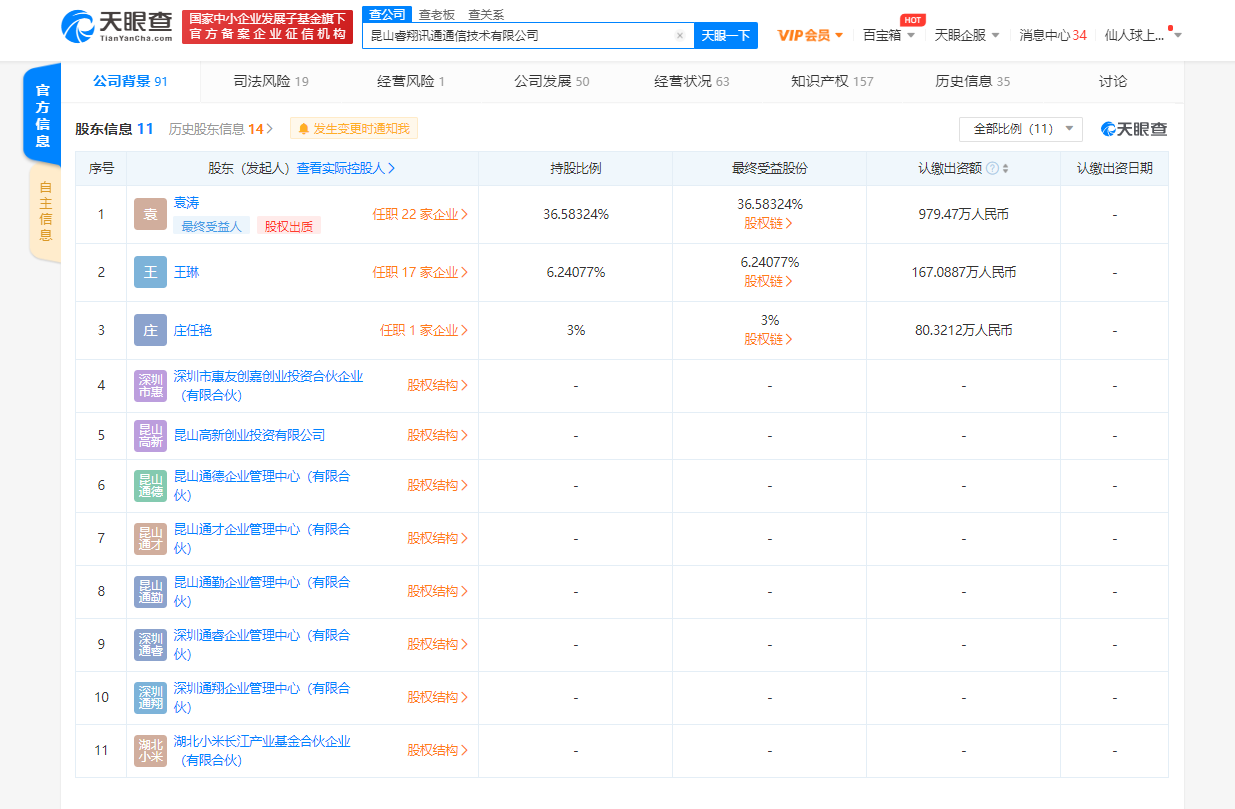Open the 全部比例（11） dropdown filter
Viewport: 1235px width, 809px height.
tap(1020, 129)
